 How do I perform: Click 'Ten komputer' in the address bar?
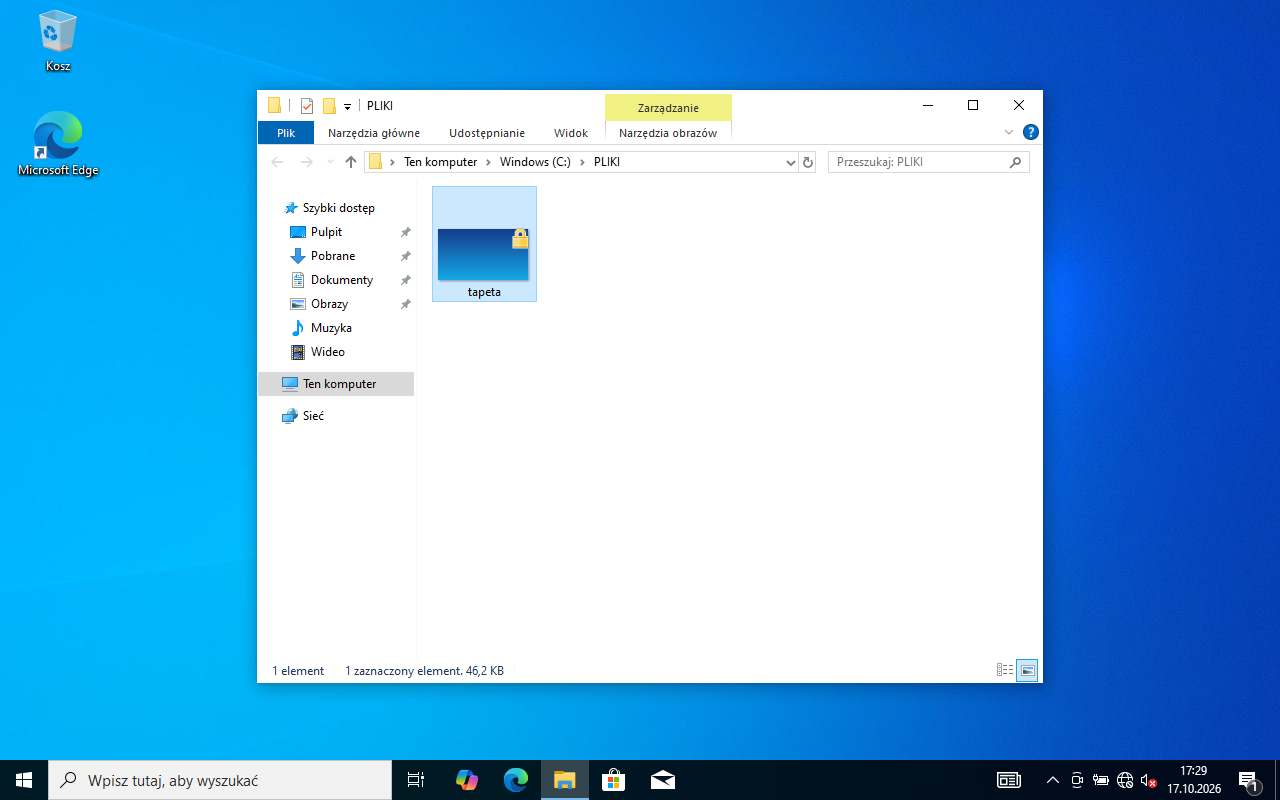coord(440,162)
